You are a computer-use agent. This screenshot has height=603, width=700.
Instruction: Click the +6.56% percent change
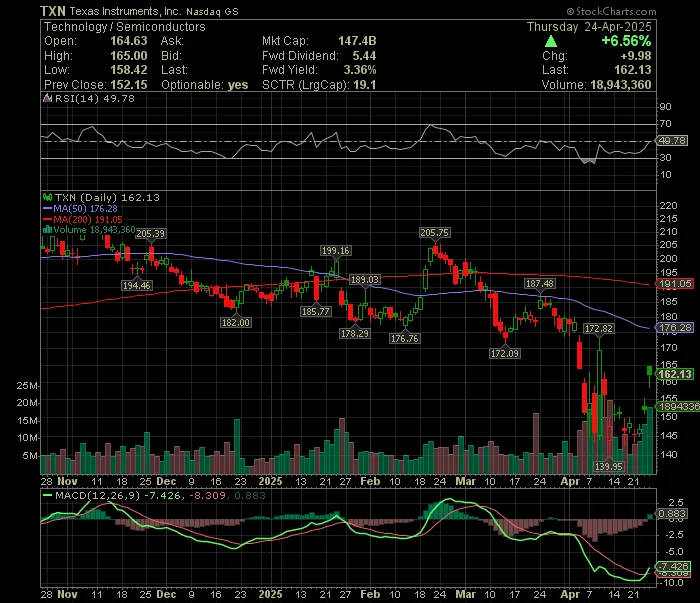[626, 41]
